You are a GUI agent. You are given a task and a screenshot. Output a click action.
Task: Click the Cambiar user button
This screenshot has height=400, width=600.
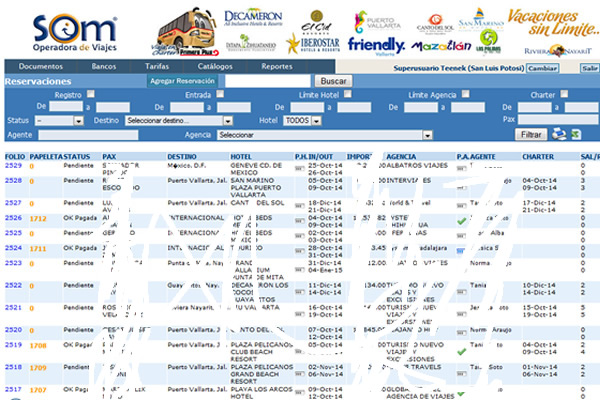tap(543, 68)
